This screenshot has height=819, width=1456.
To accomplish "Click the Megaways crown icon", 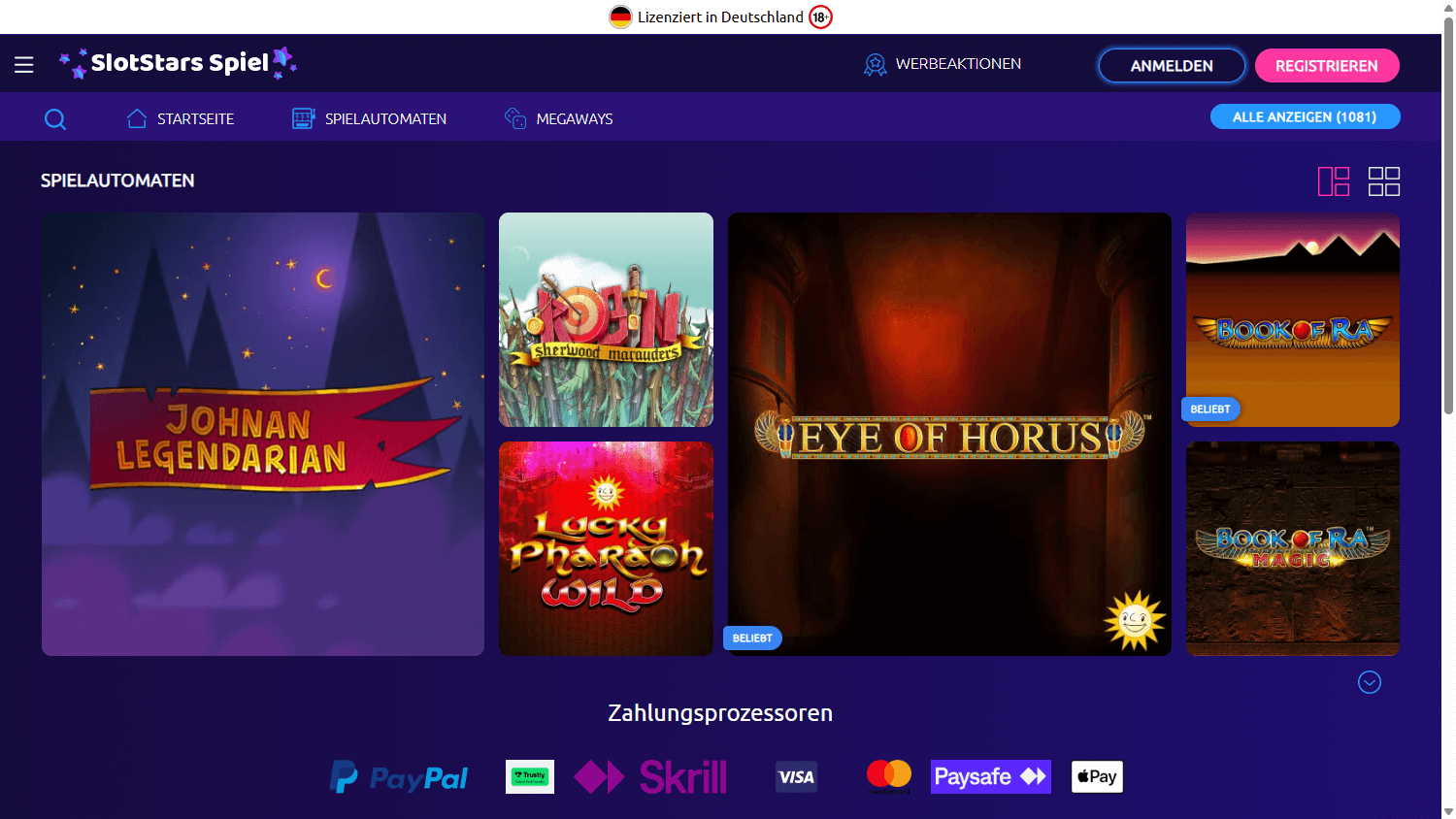I will 513,117.
